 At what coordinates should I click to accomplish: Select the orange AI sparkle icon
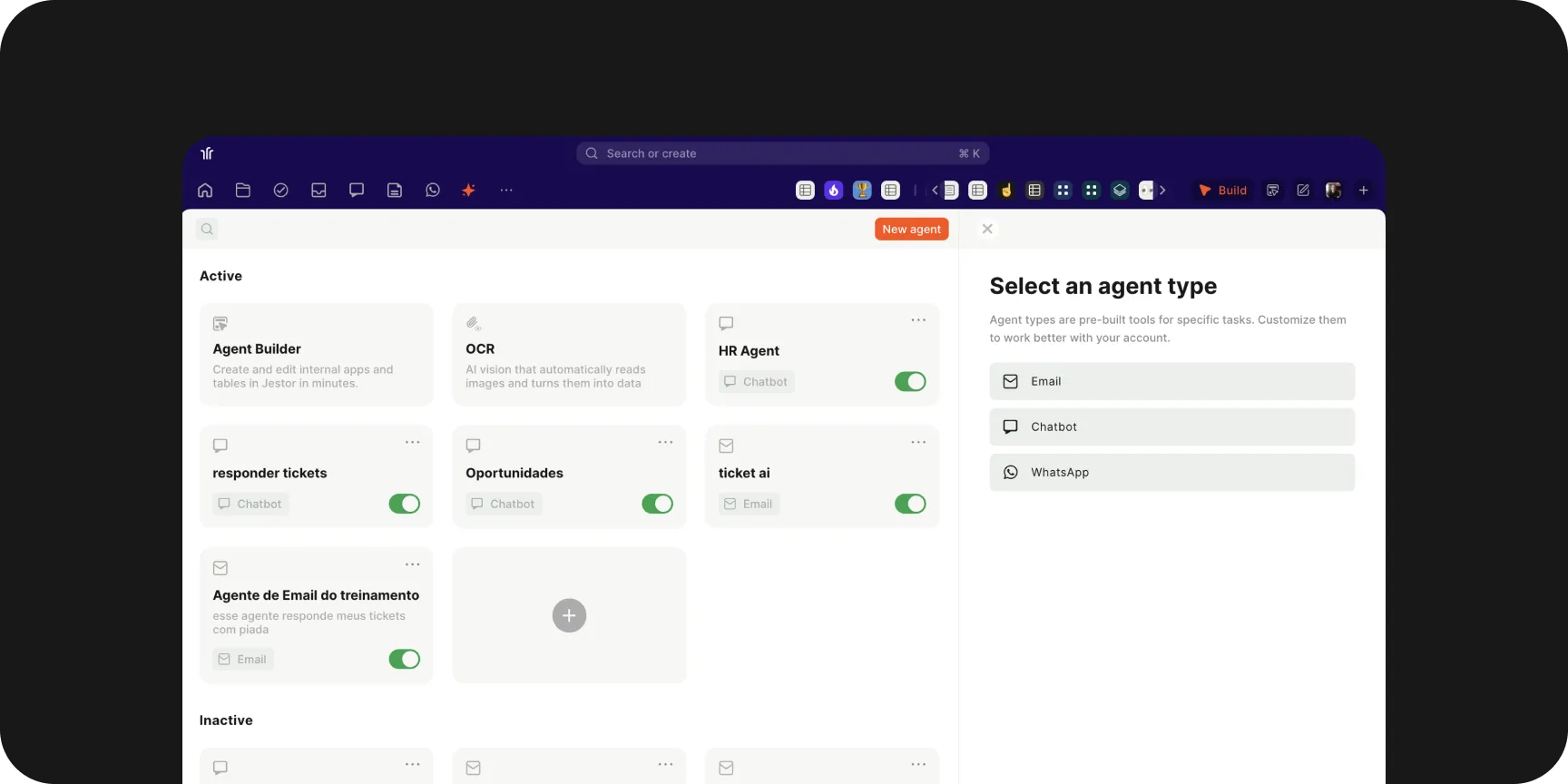point(469,190)
